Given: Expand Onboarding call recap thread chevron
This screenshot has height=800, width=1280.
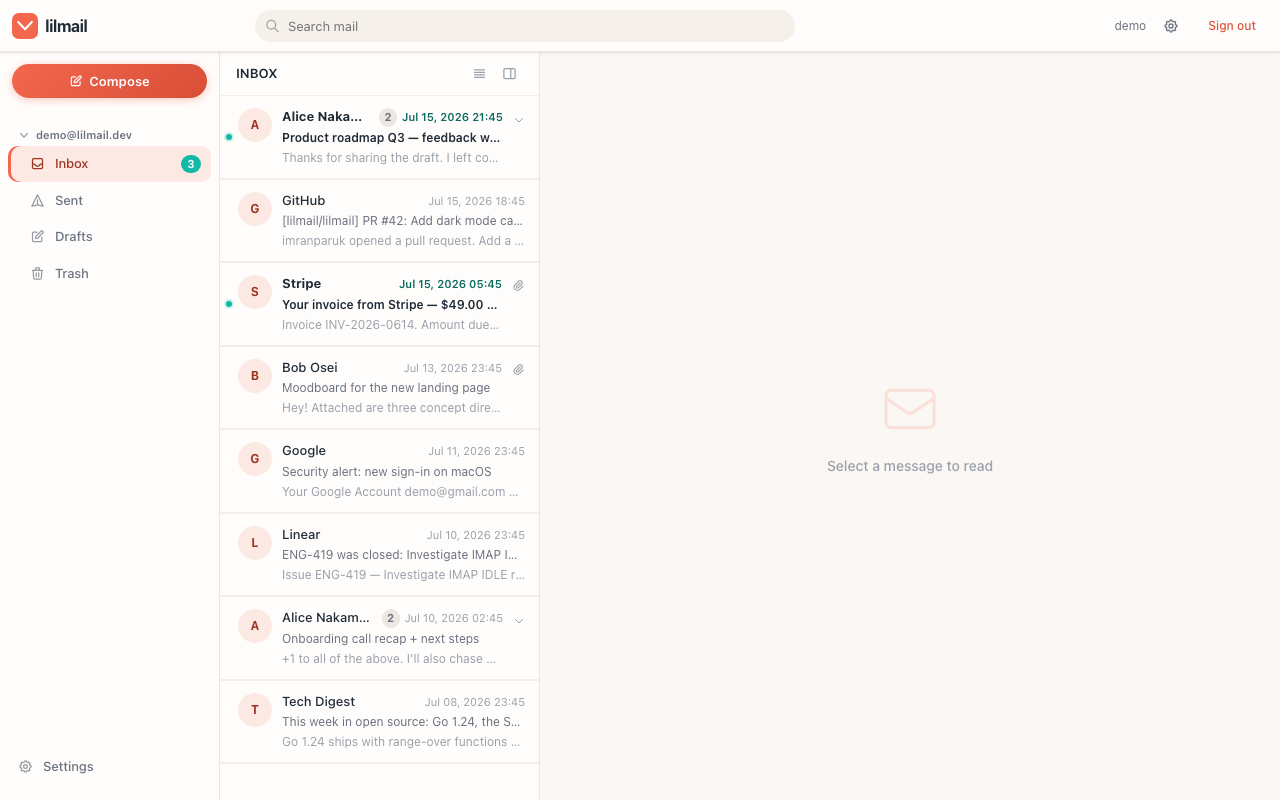Looking at the screenshot, I should click(x=519, y=620).
